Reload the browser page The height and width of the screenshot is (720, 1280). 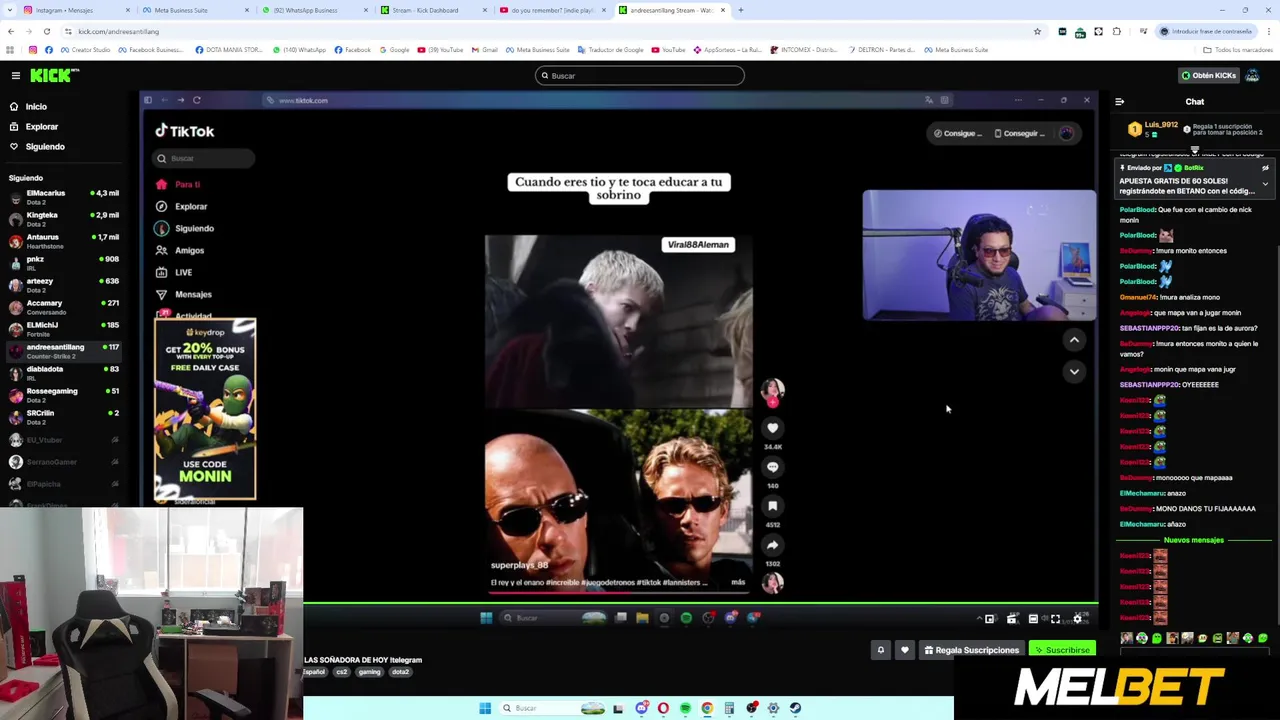point(46,31)
